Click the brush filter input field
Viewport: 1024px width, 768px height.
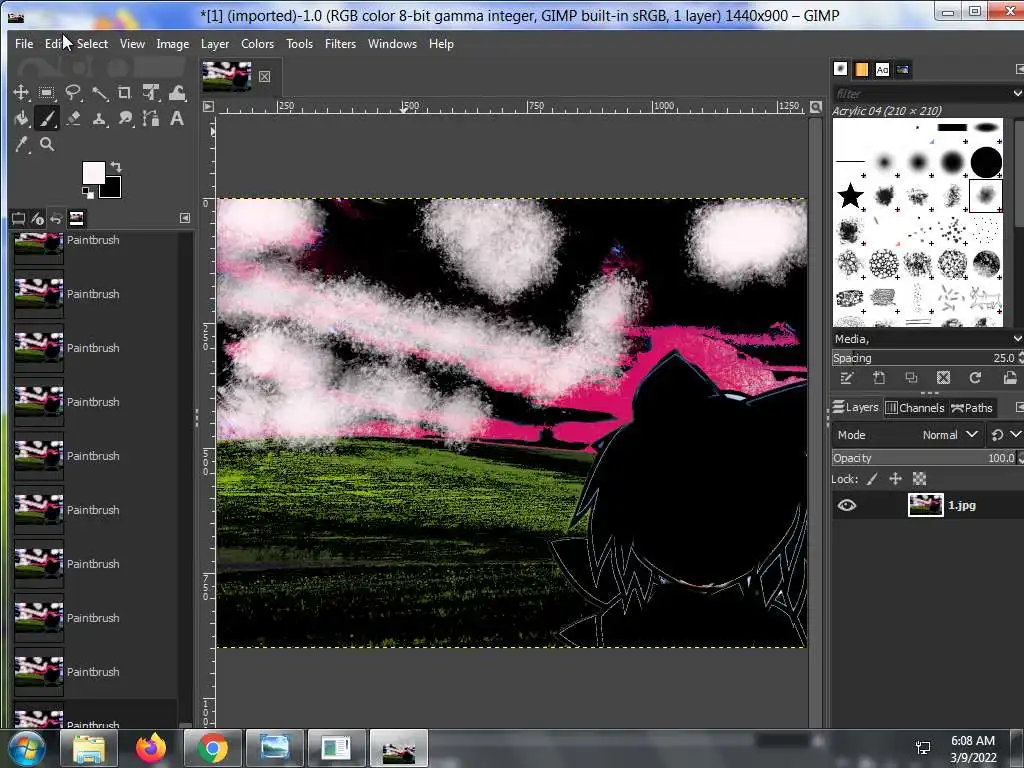(921, 93)
